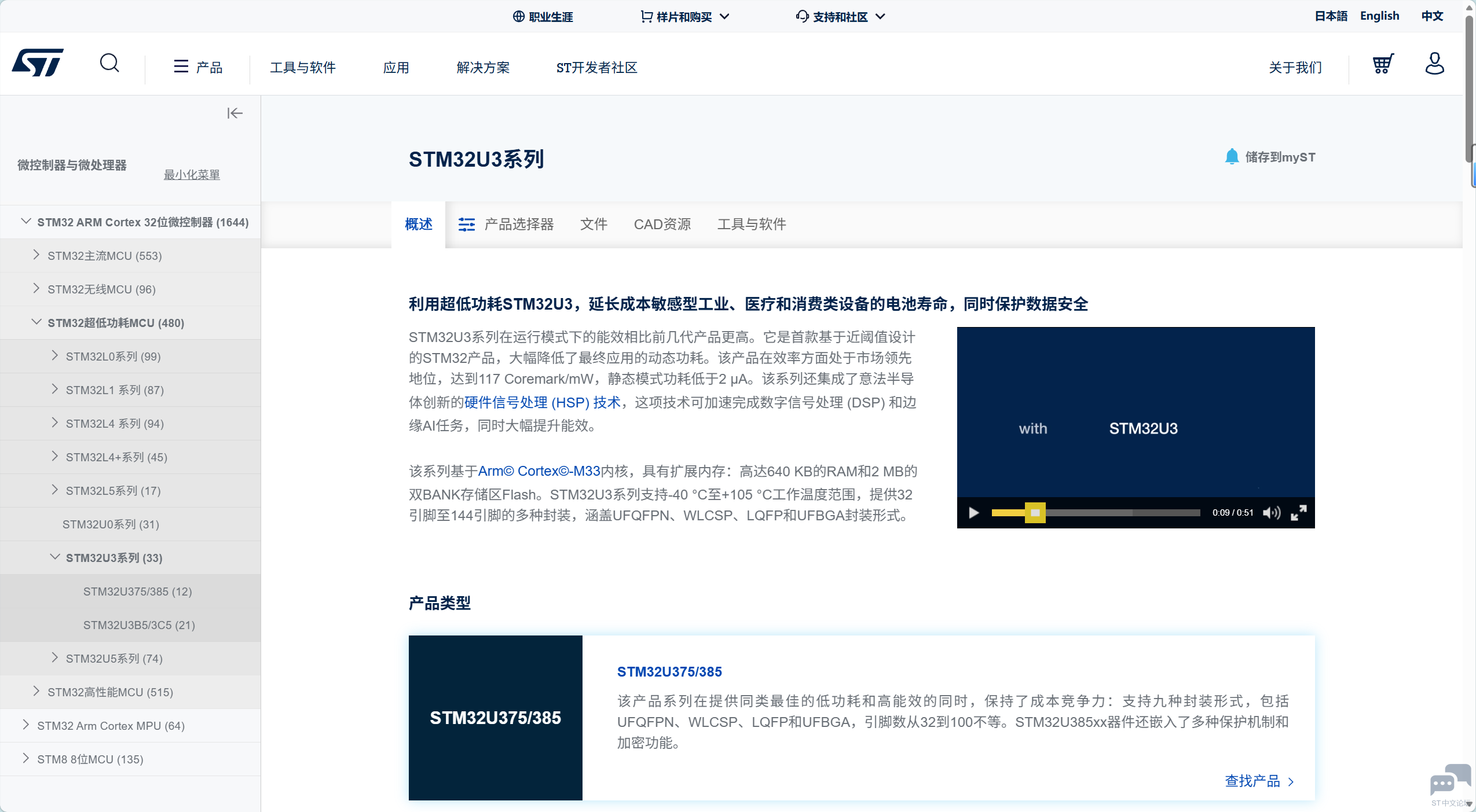
Task: Expand STM32主流MCU (553) node
Action: (36, 255)
